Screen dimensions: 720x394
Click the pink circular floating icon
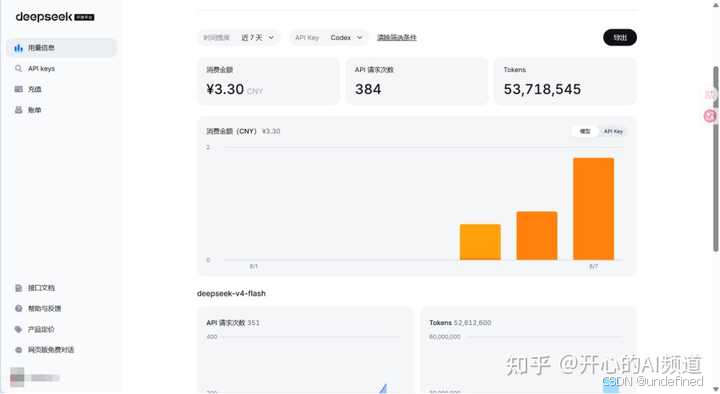click(x=710, y=116)
